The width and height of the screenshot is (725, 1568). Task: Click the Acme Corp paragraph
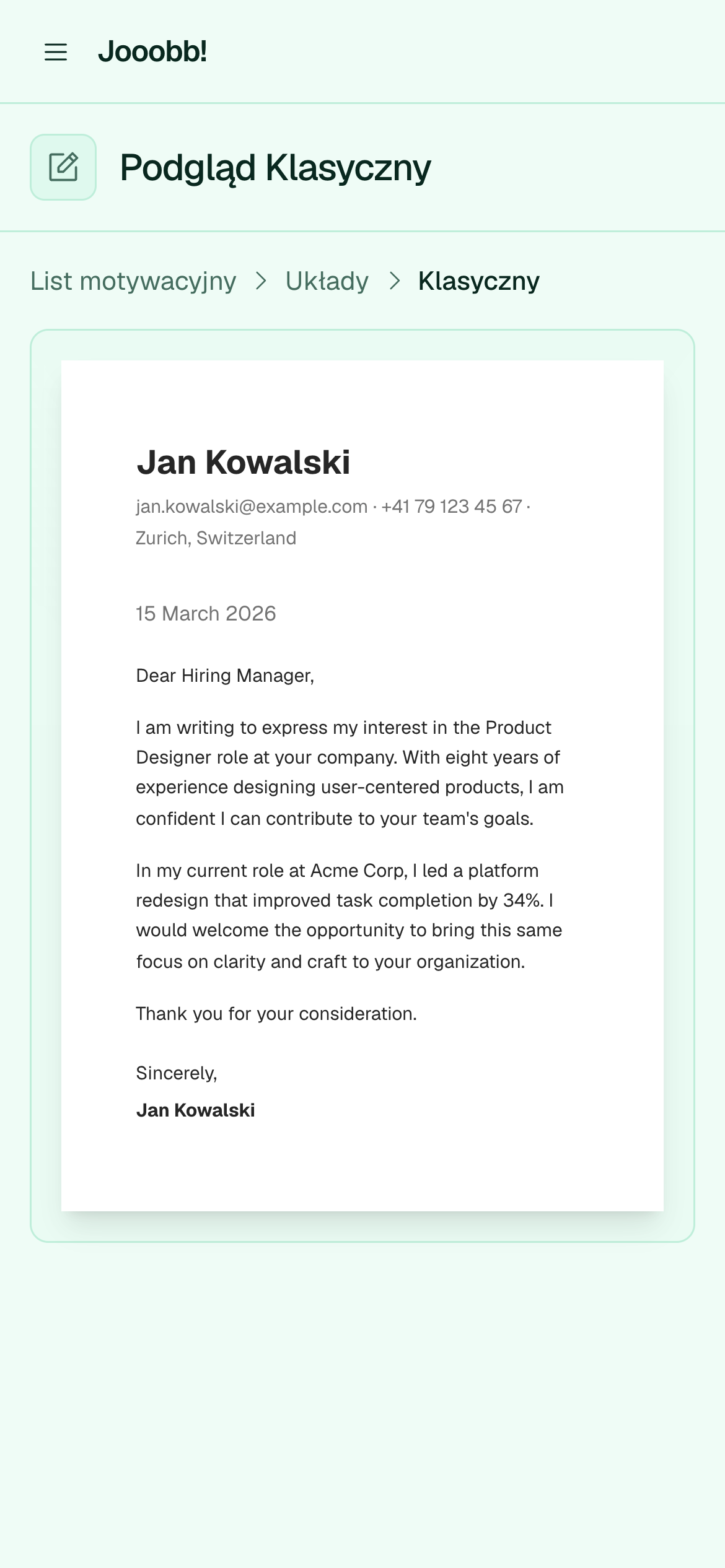(349, 916)
